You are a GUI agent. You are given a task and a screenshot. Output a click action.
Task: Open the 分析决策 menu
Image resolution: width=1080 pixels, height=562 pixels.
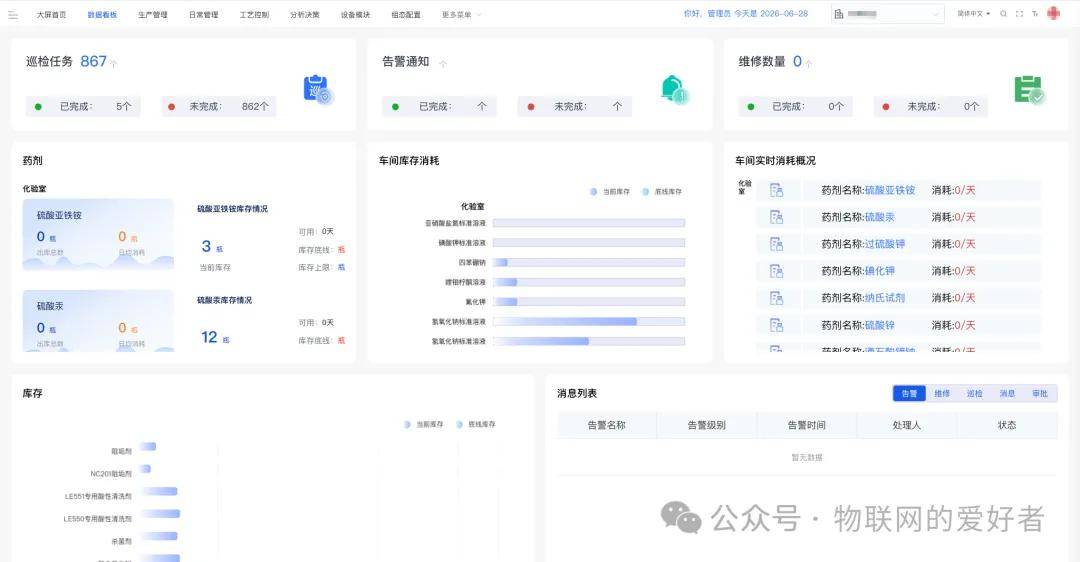click(304, 14)
